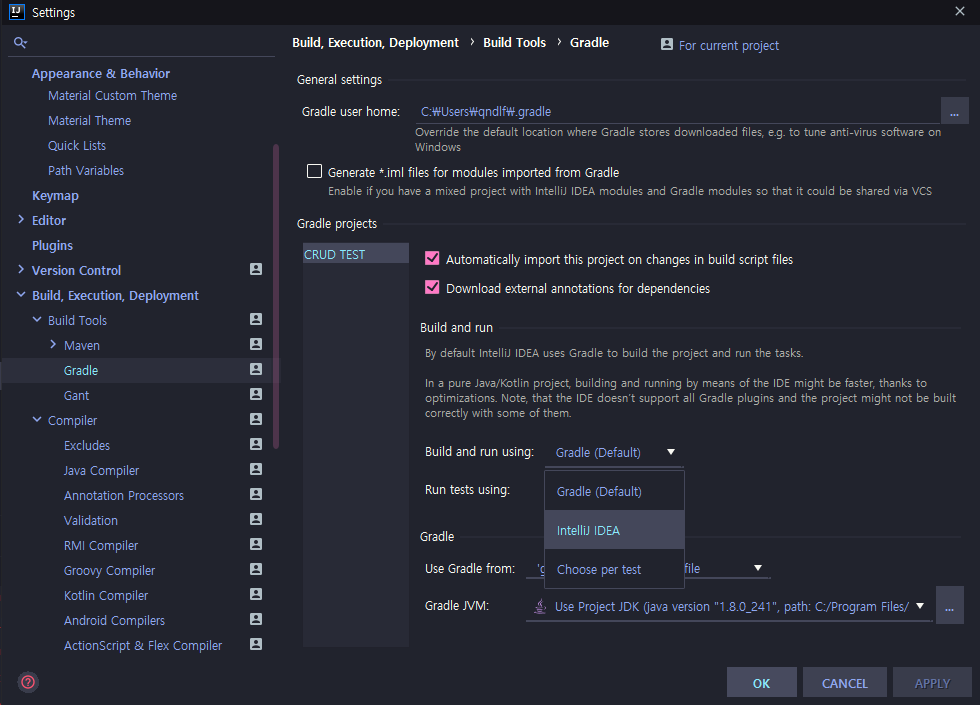Open Quick Lists settings
The image size is (980, 705).
77,146
